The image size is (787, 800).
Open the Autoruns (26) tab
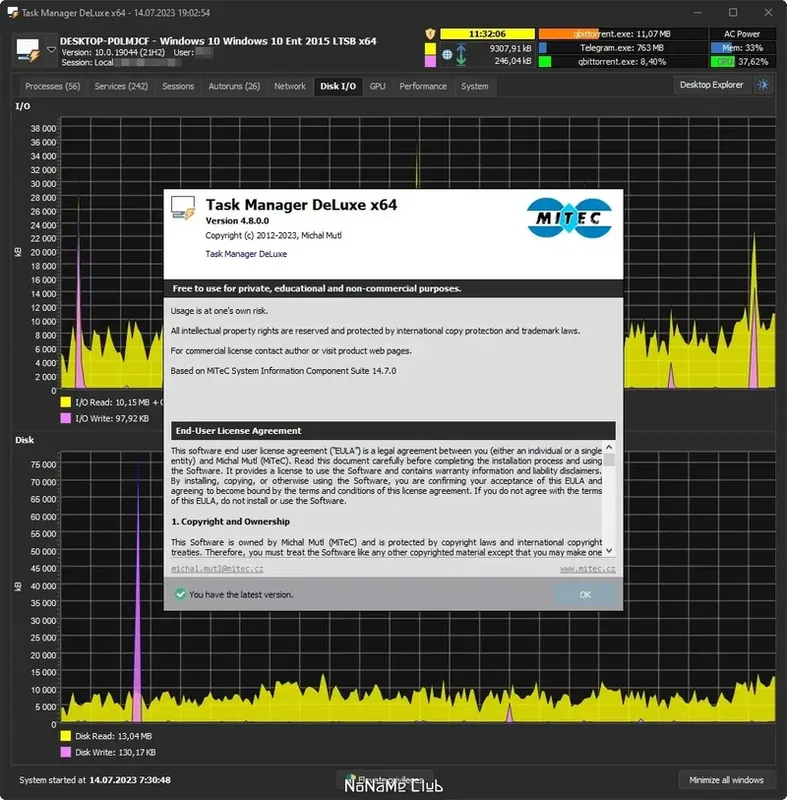click(x=234, y=86)
